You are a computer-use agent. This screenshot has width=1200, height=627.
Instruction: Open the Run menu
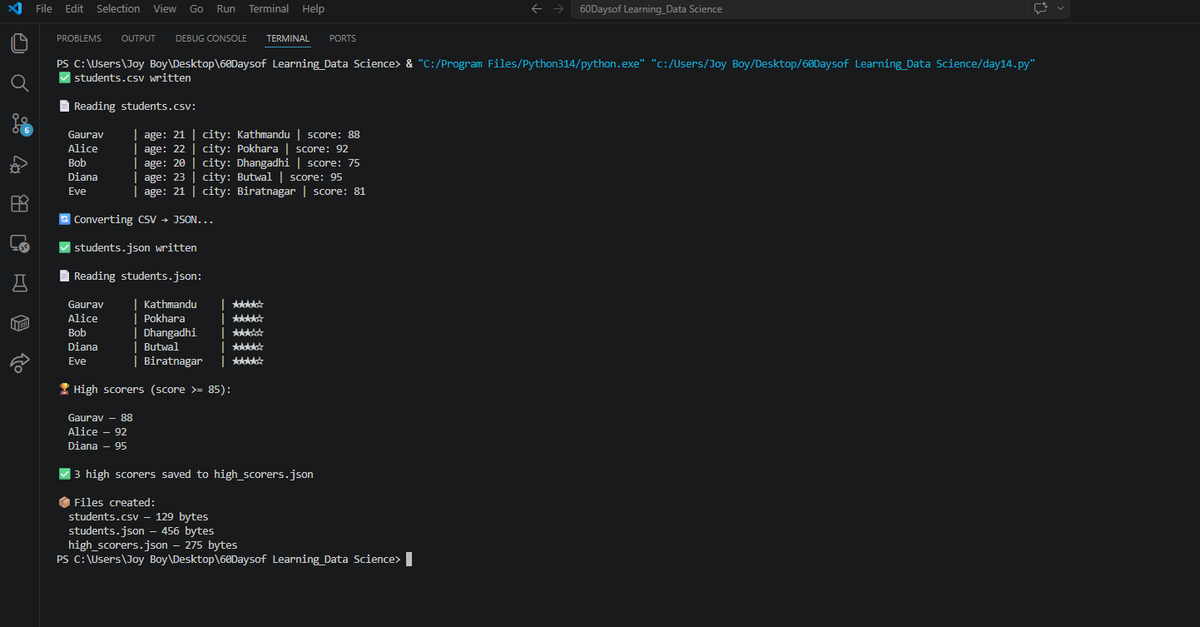(226, 9)
